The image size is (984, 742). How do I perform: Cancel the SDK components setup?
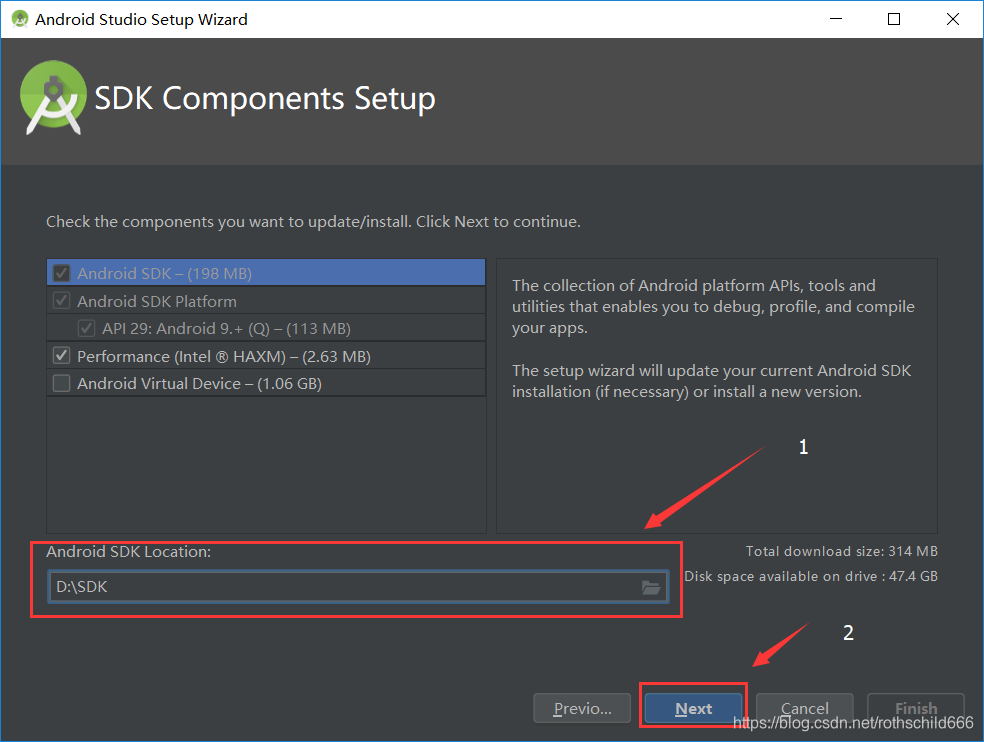[805, 709]
